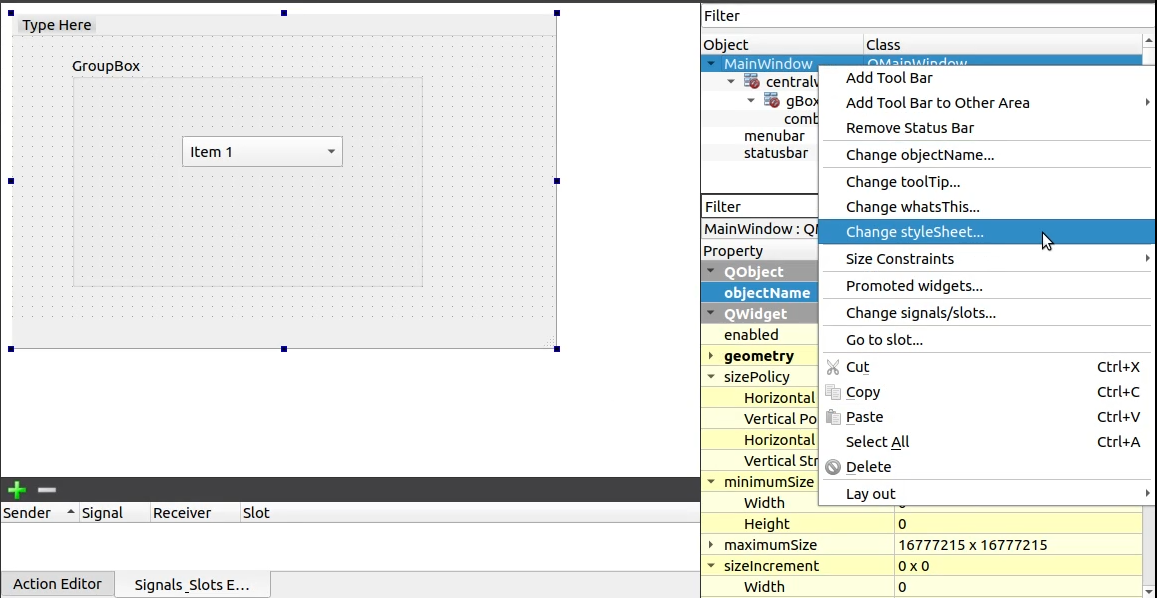Sort connections by the Sender column
1157x598 pixels.
click(39, 513)
